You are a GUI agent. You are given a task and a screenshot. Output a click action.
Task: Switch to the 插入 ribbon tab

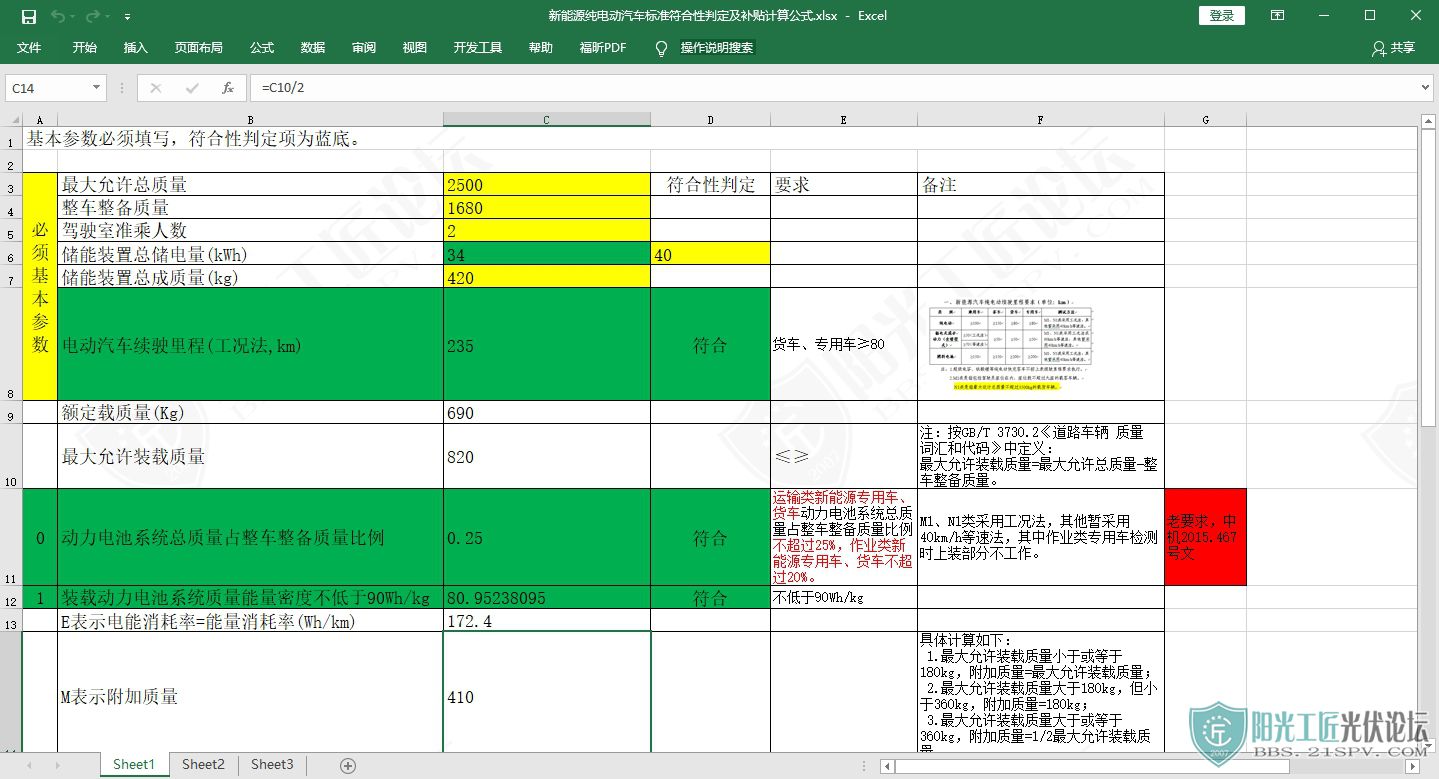(x=136, y=48)
